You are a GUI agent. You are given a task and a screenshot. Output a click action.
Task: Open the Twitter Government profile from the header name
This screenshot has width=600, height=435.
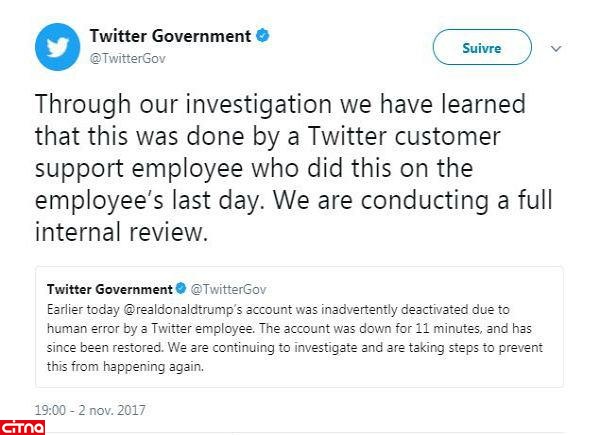coord(171,37)
